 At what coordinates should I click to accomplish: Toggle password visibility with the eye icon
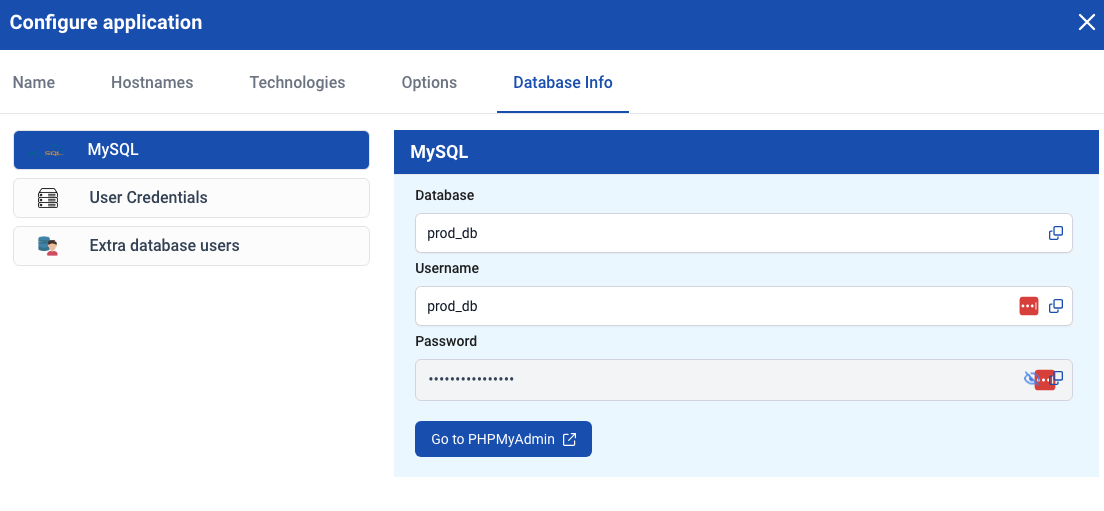pyautogui.click(x=1029, y=379)
